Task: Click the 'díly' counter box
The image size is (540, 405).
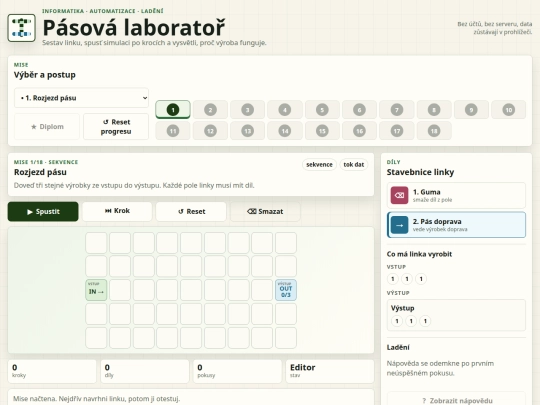Action: 145,371
